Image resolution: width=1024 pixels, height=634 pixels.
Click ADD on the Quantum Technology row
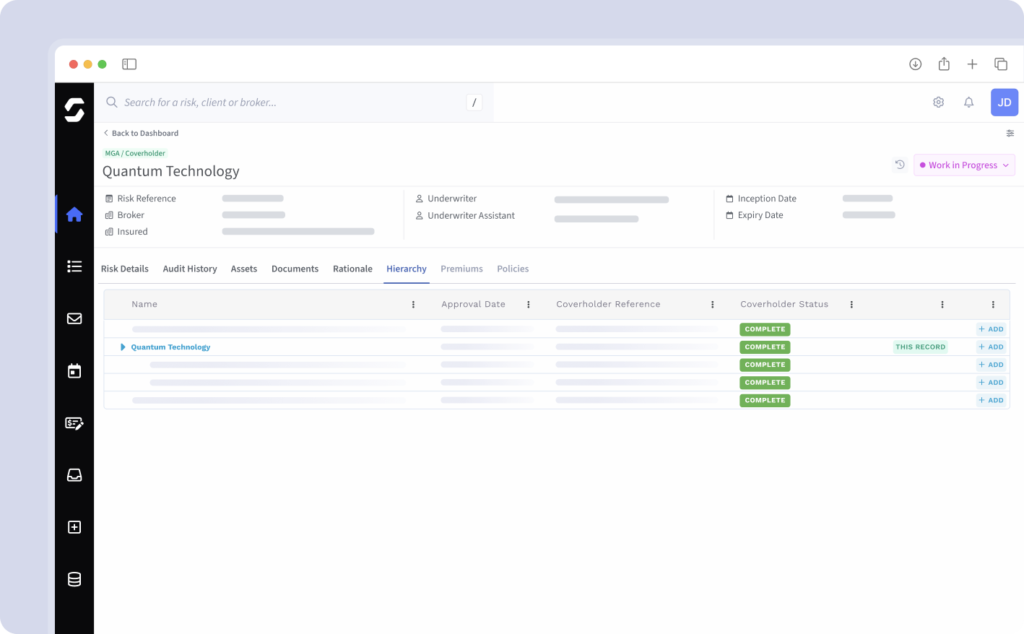[x=989, y=346]
